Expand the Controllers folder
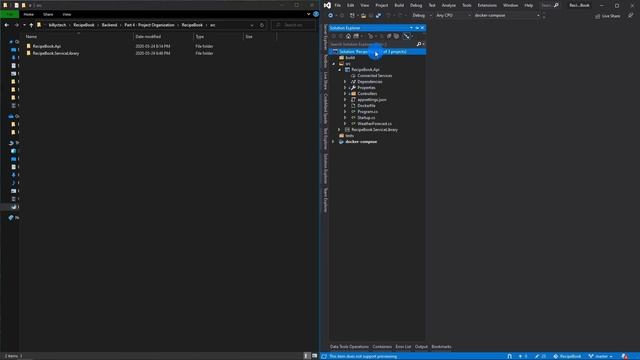640x360 pixels. point(345,93)
